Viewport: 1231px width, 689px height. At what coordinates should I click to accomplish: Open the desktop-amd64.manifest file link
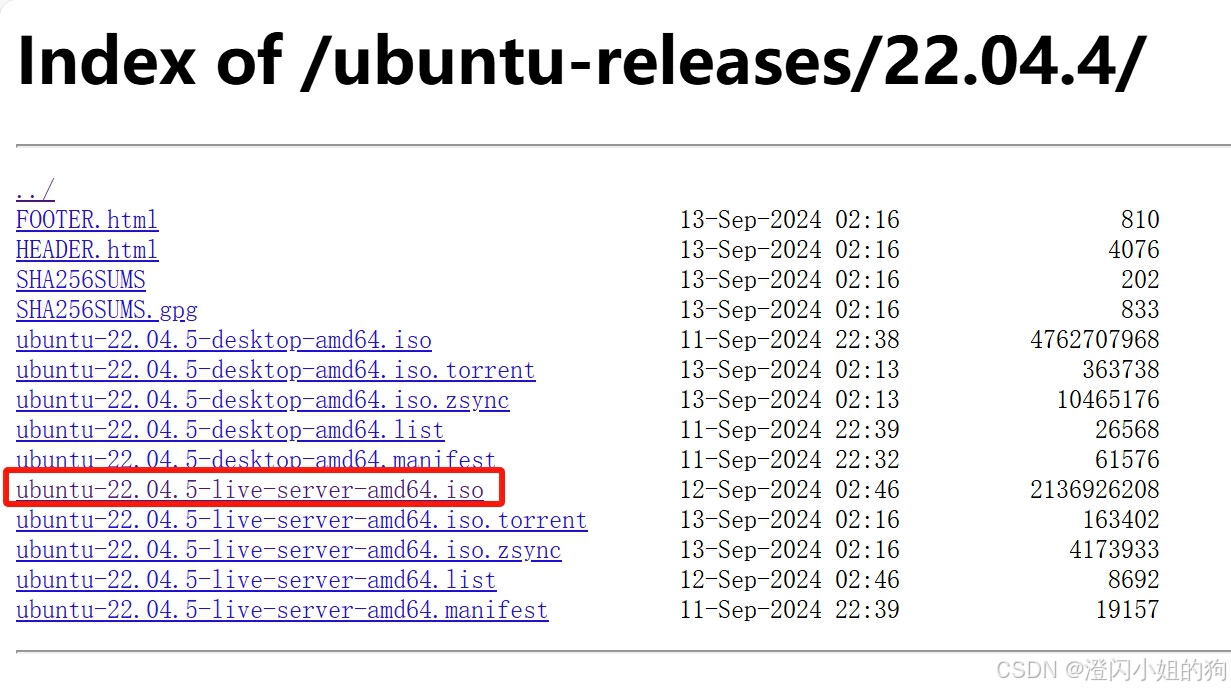pyautogui.click(x=256, y=460)
